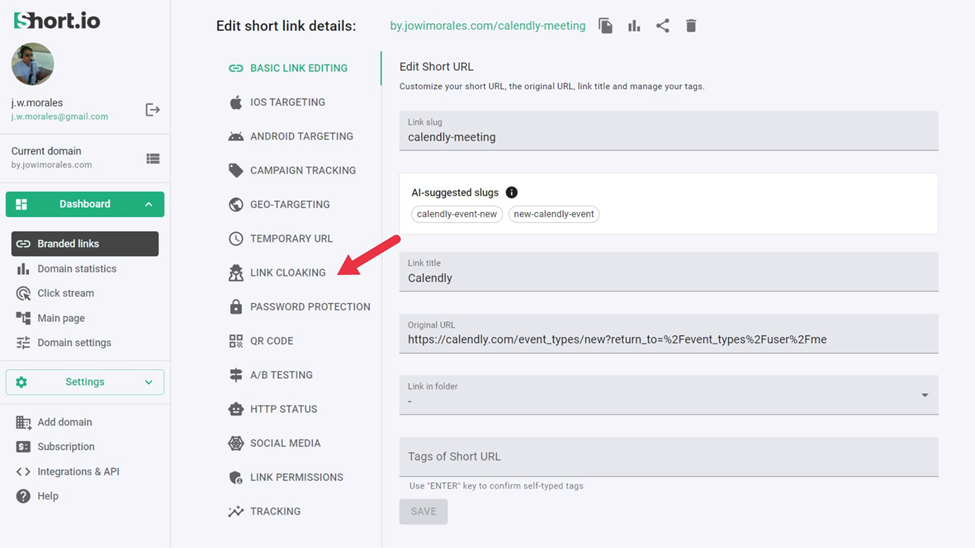Open Campaign Tracking tab
This screenshot has height=548, width=975.
[303, 170]
